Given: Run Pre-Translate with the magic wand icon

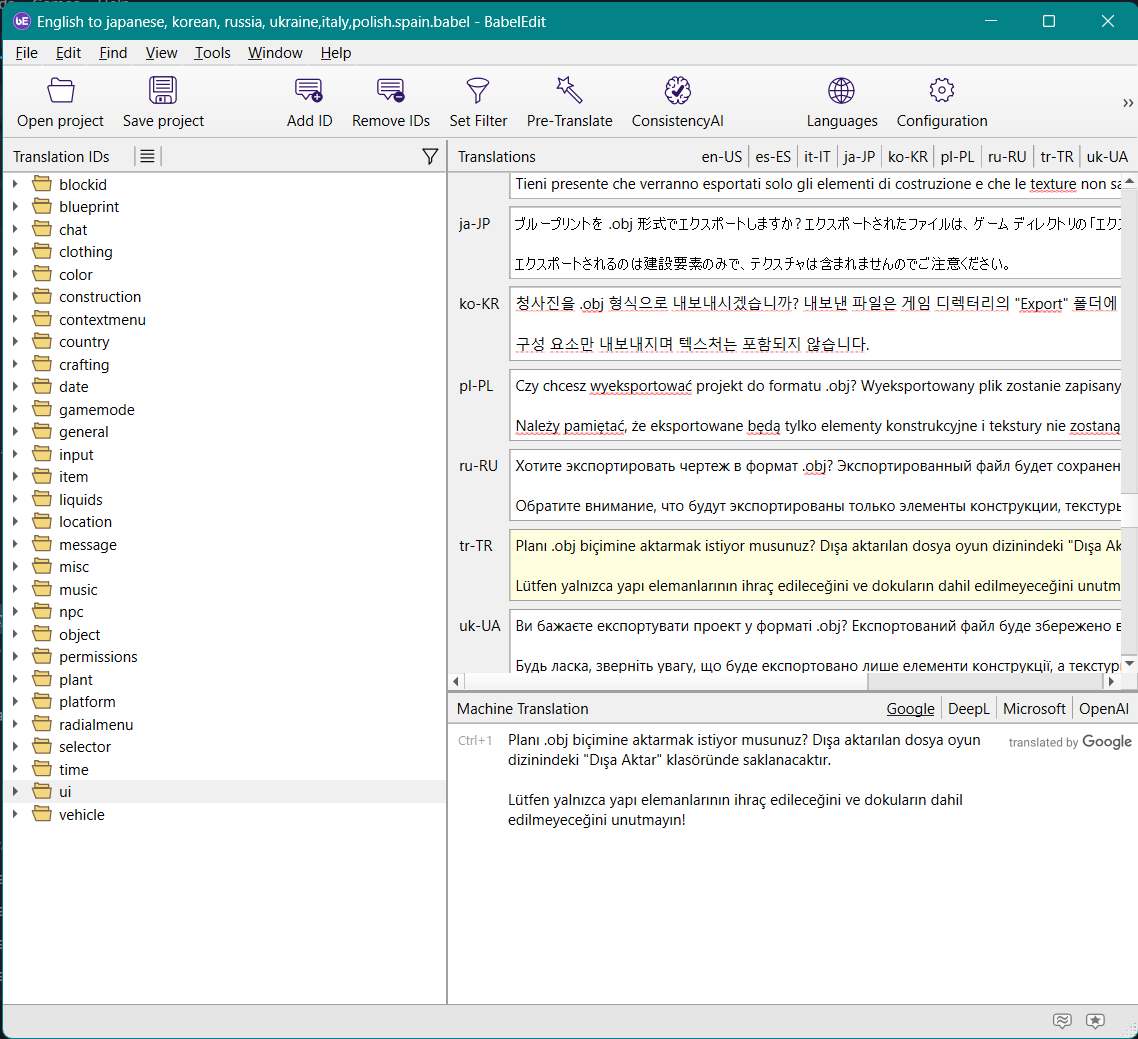Looking at the screenshot, I should tap(569, 92).
